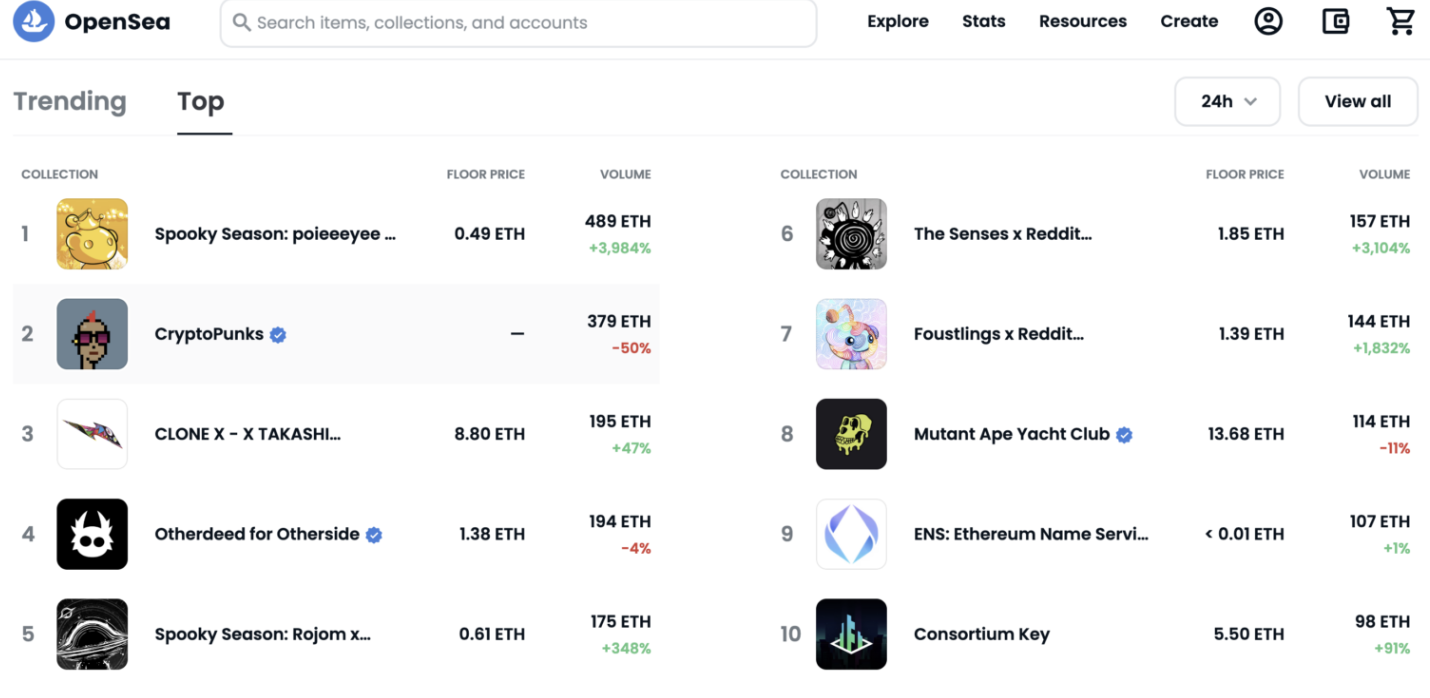Viewport: 1430px width, 698px height.
Task: Open The Senses x Reddit thumbnail
Action: [851, 234]
